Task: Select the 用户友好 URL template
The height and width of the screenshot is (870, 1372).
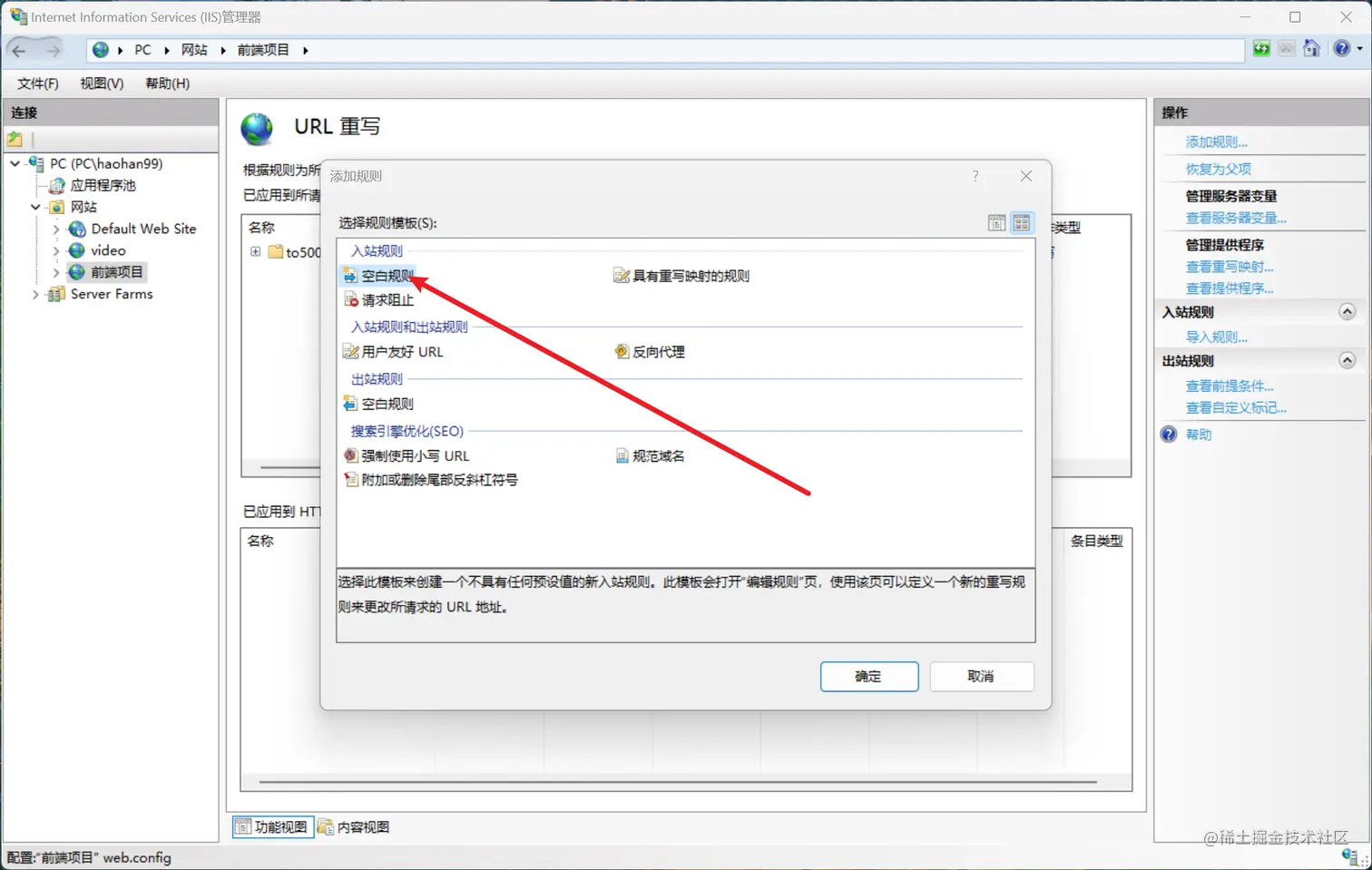Action: (x=393, y=352)
